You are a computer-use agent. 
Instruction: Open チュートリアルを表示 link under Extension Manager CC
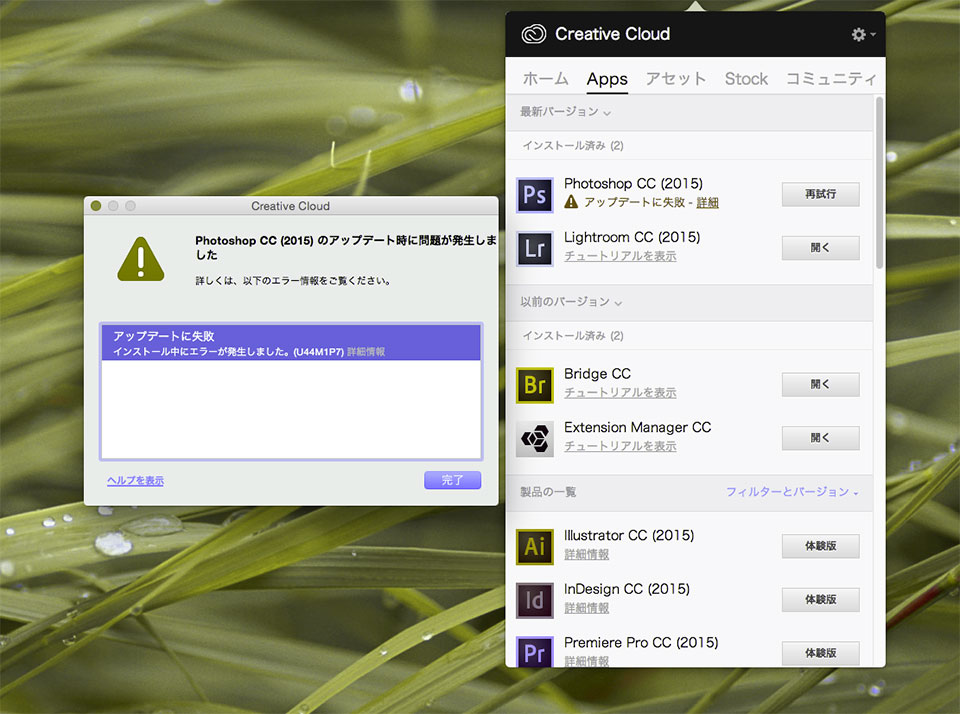point(620,446)
